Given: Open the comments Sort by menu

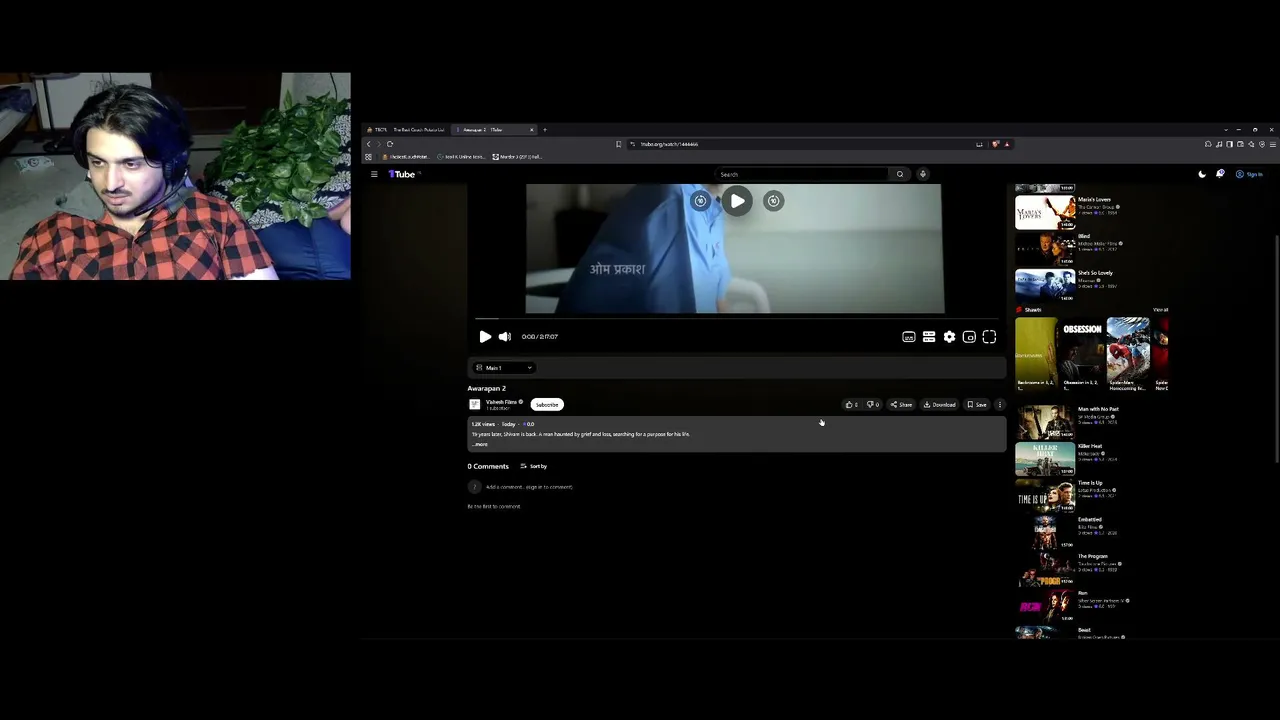Looking at the screenshot, I should [534, 466].
